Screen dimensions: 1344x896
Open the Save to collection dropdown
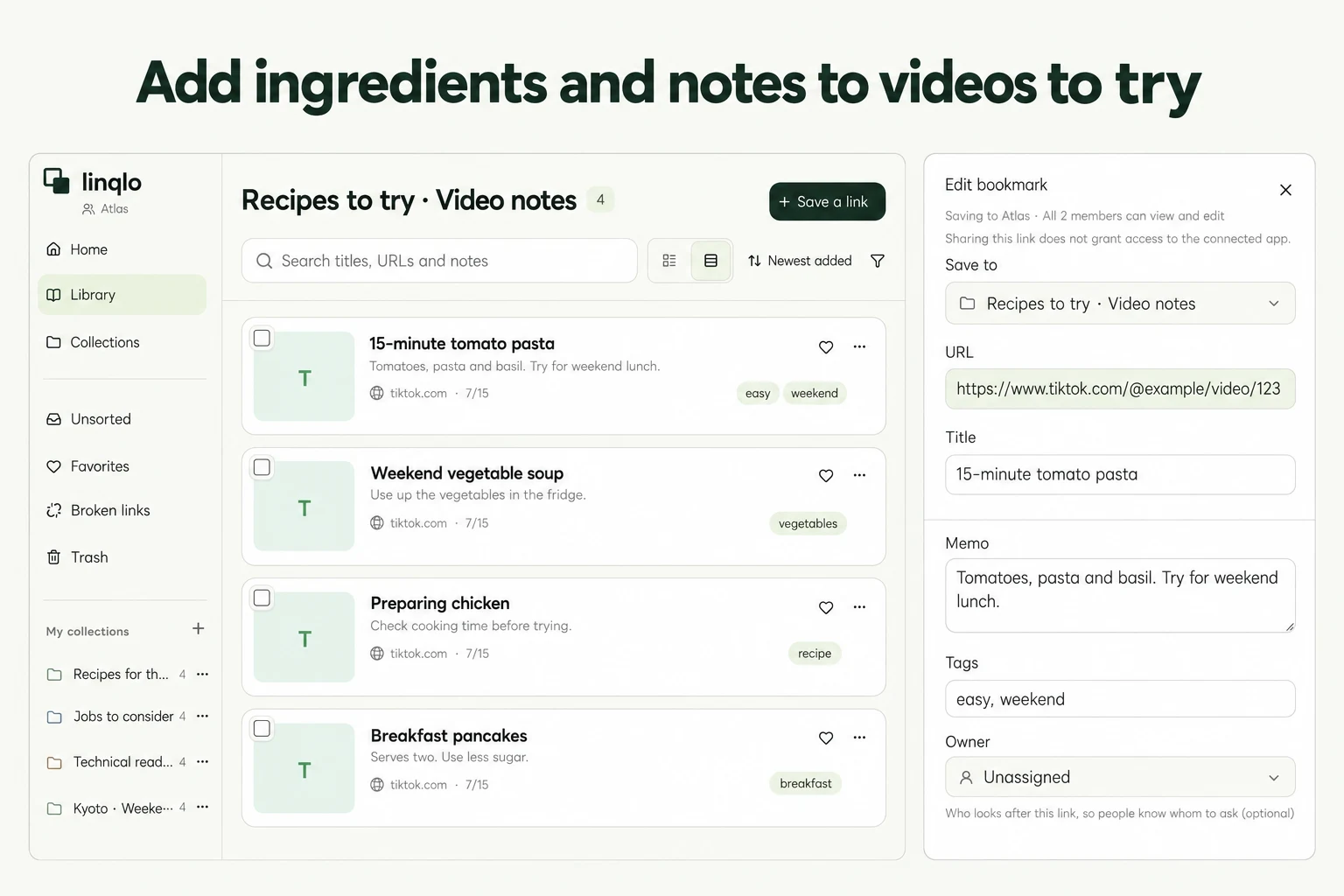[1120, 304]
